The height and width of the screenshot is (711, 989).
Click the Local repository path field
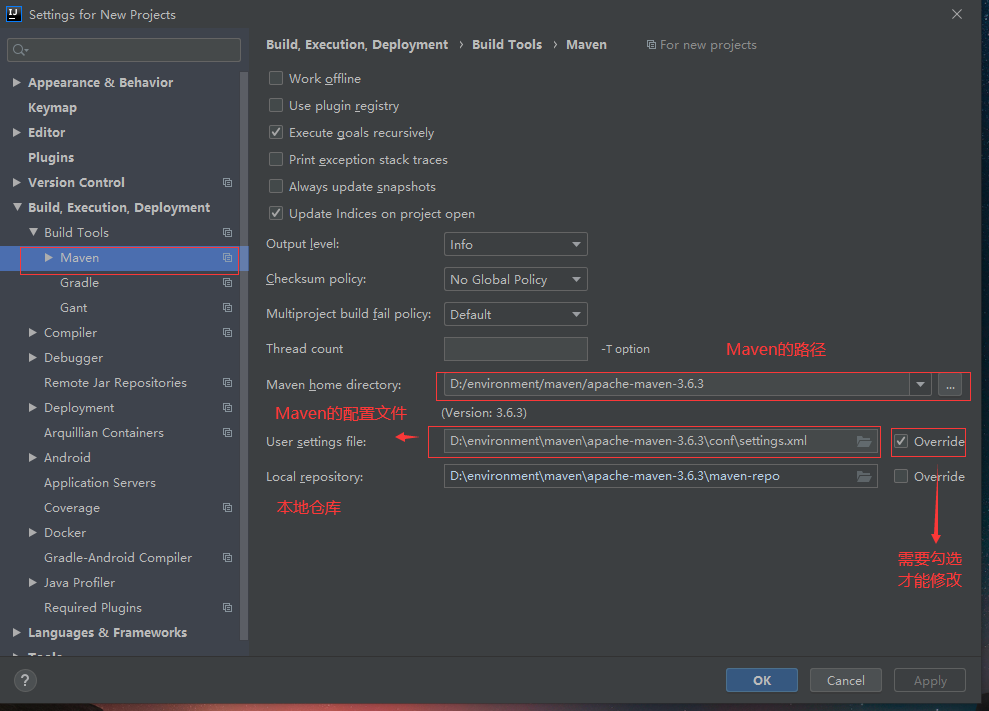point(660,476)
